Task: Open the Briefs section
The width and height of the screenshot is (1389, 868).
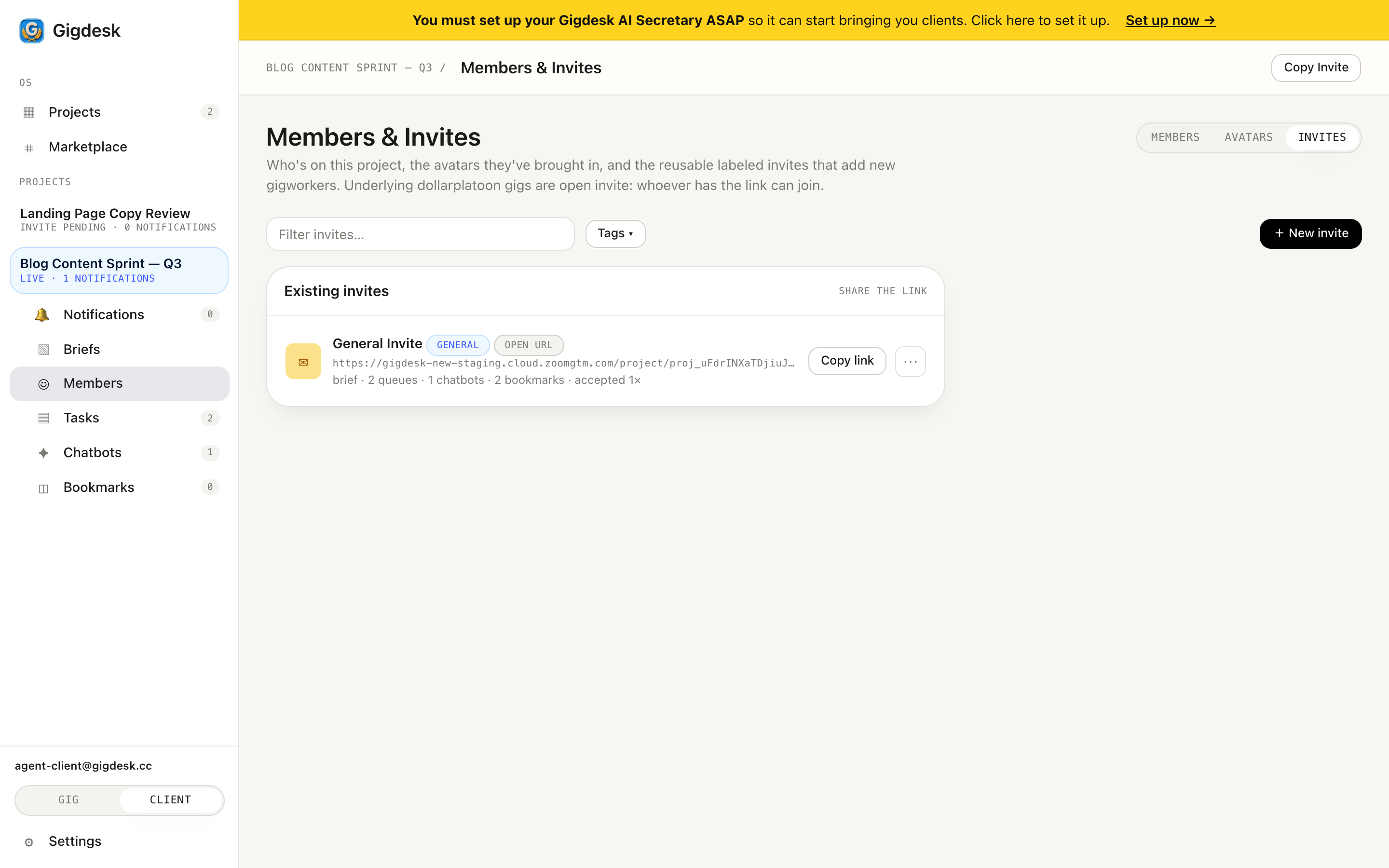Action: pos(120,349)
